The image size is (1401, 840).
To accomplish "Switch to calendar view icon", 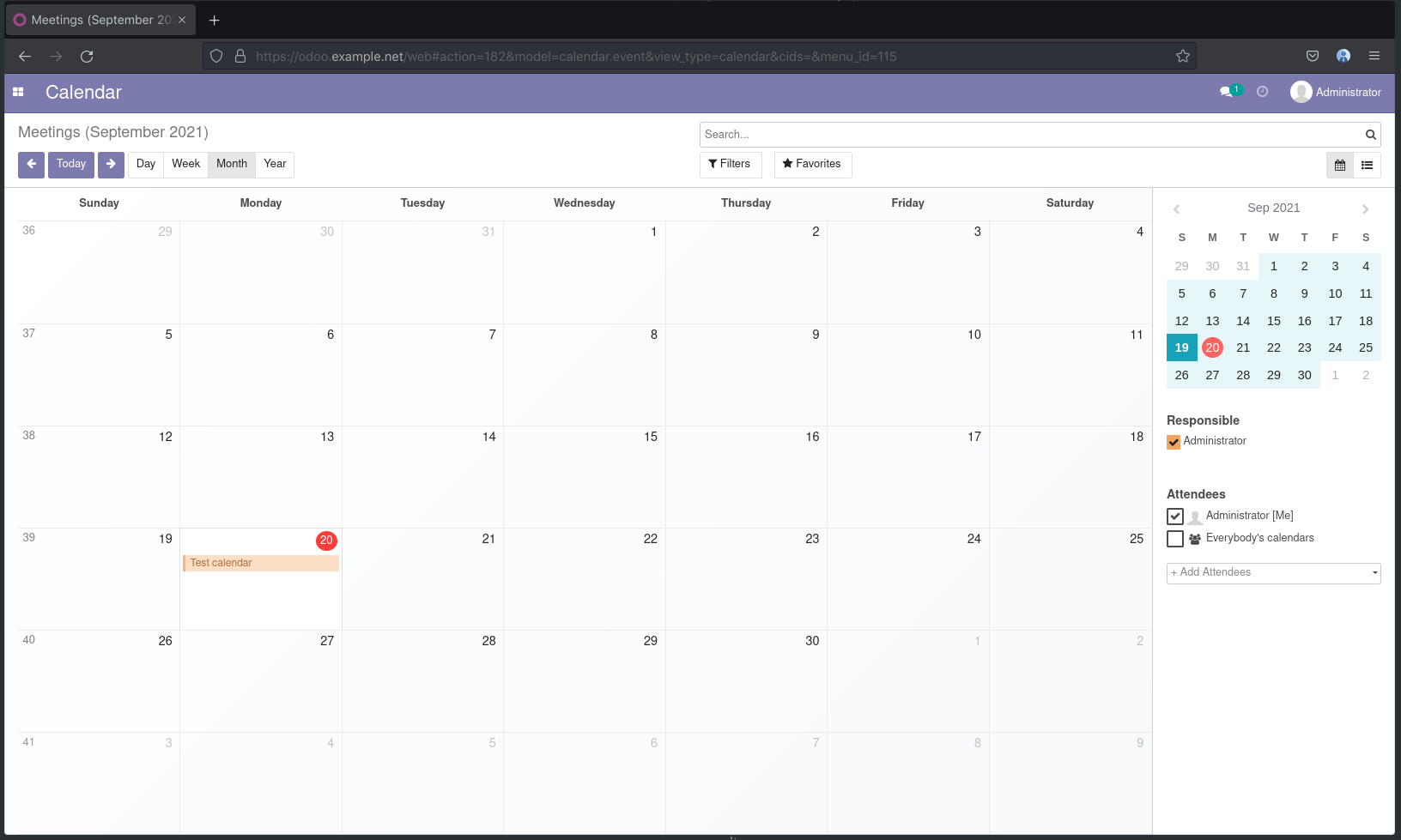I will click(1340, 166).
